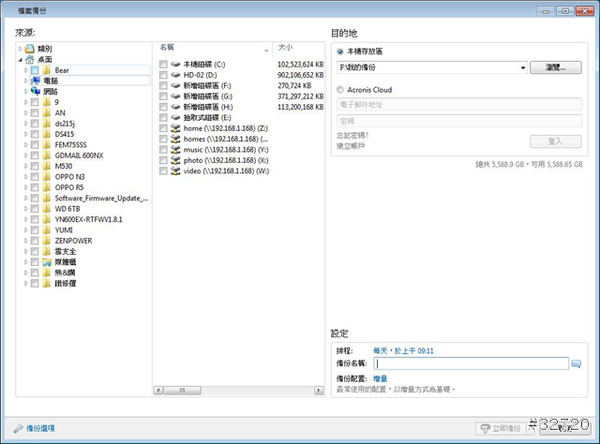This screenshot has height=444, width=600.
Task: Select the local storage radio button
Action: tap(340, 51)
